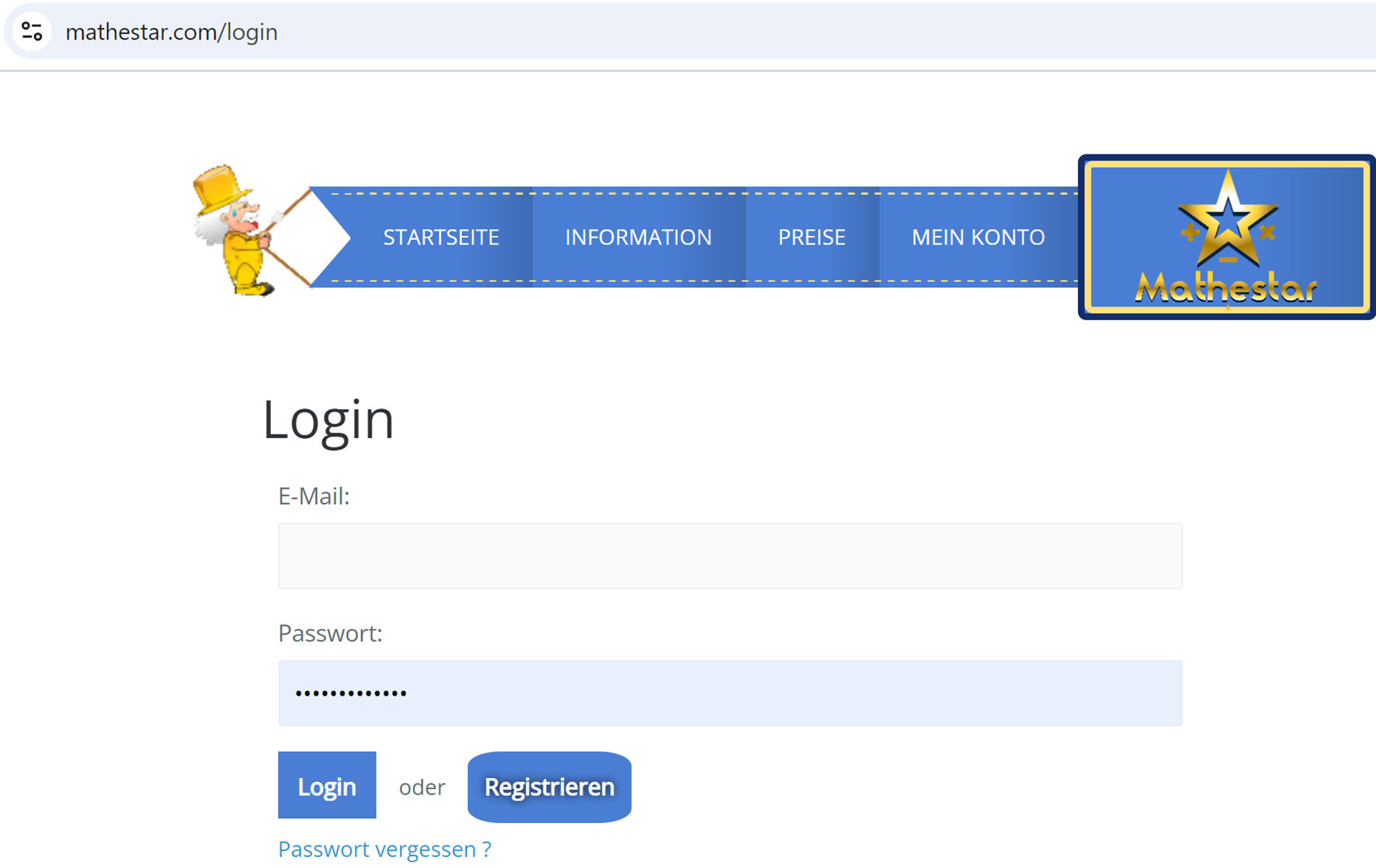Click the E-Mail field label
Image resolution: width=1376 pixels, height=868 pixels.
(314, 496)
